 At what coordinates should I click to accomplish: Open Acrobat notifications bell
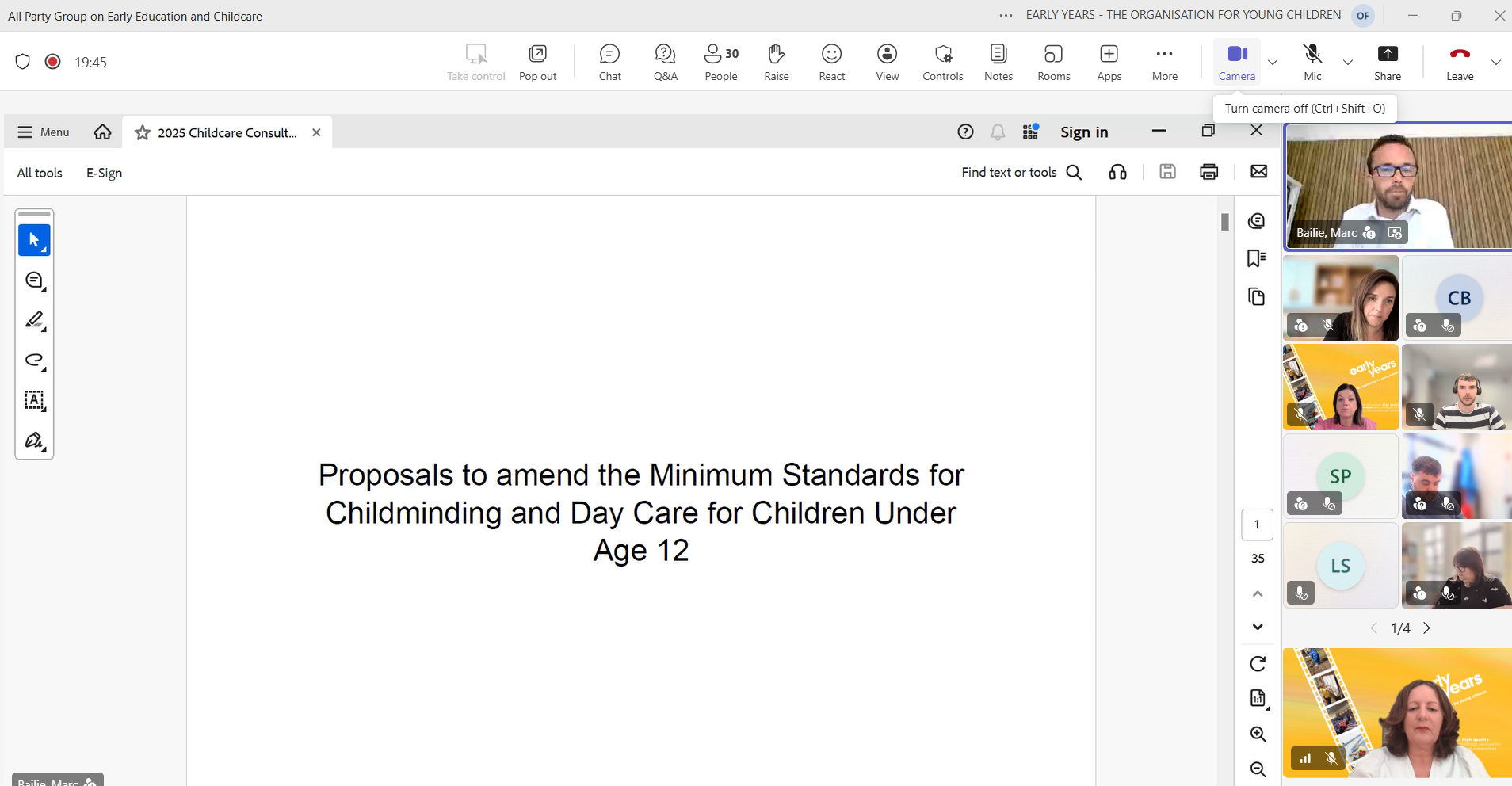998,132
